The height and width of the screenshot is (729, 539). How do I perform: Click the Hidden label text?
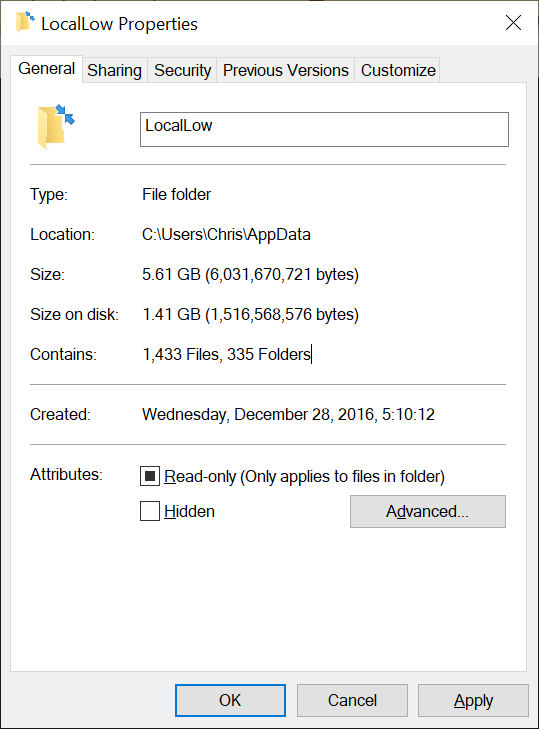189,511
